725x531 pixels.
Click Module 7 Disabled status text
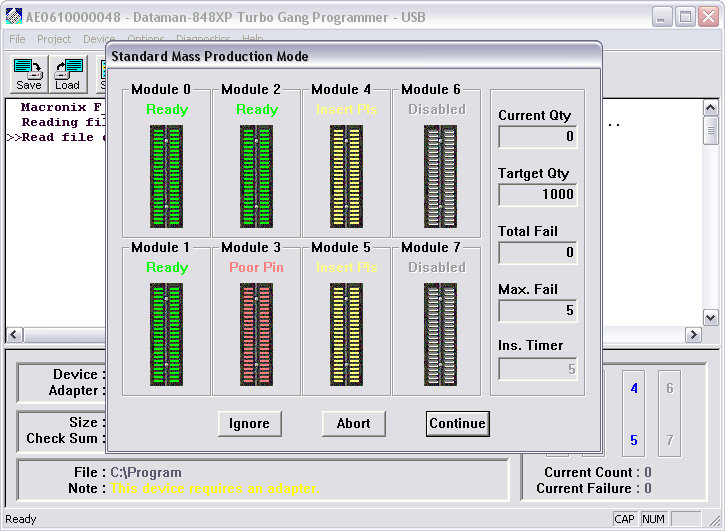[x=437, y=267]
